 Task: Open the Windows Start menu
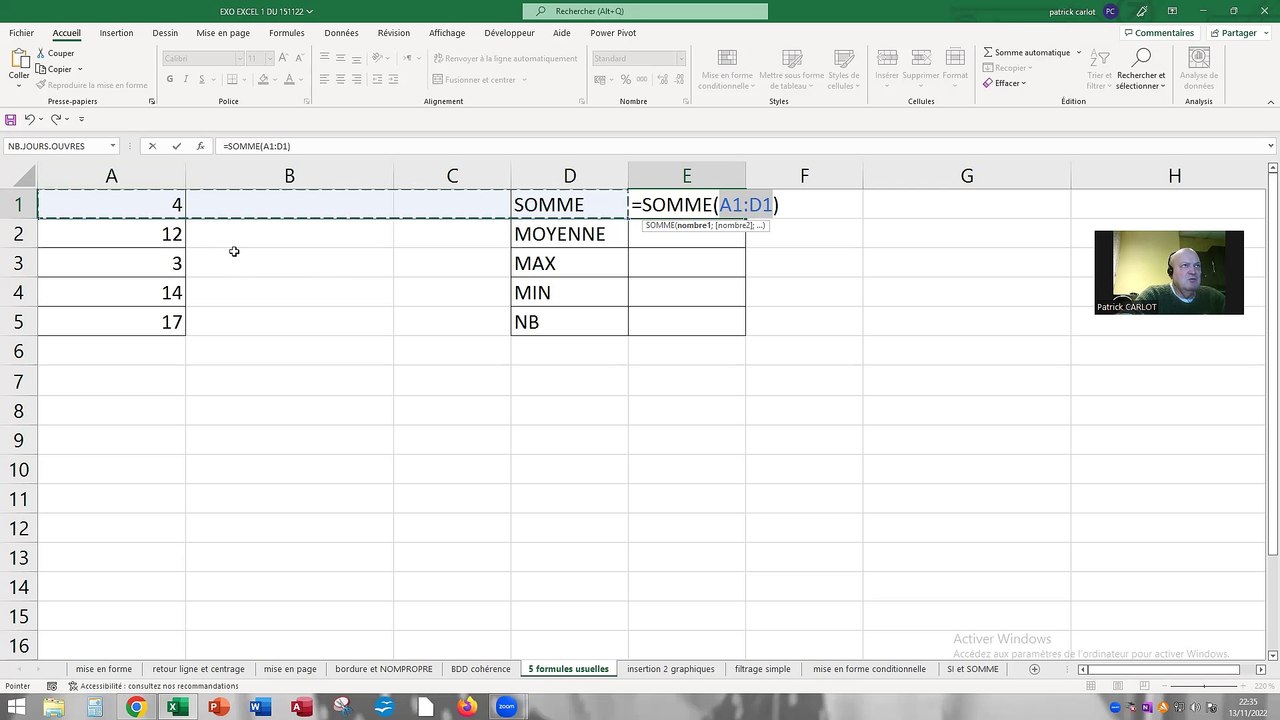point(16,707)
